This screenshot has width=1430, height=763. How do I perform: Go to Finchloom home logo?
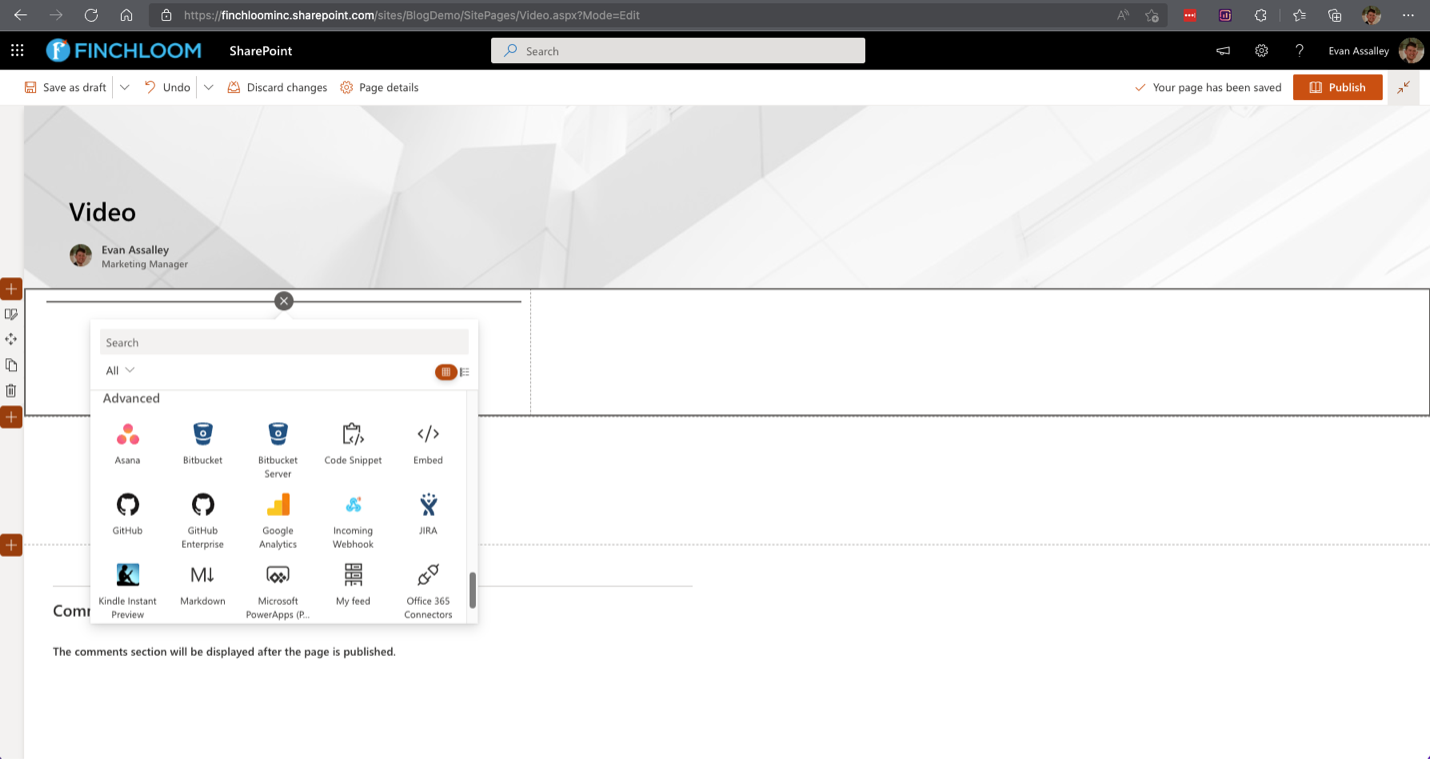pos(124,50)
